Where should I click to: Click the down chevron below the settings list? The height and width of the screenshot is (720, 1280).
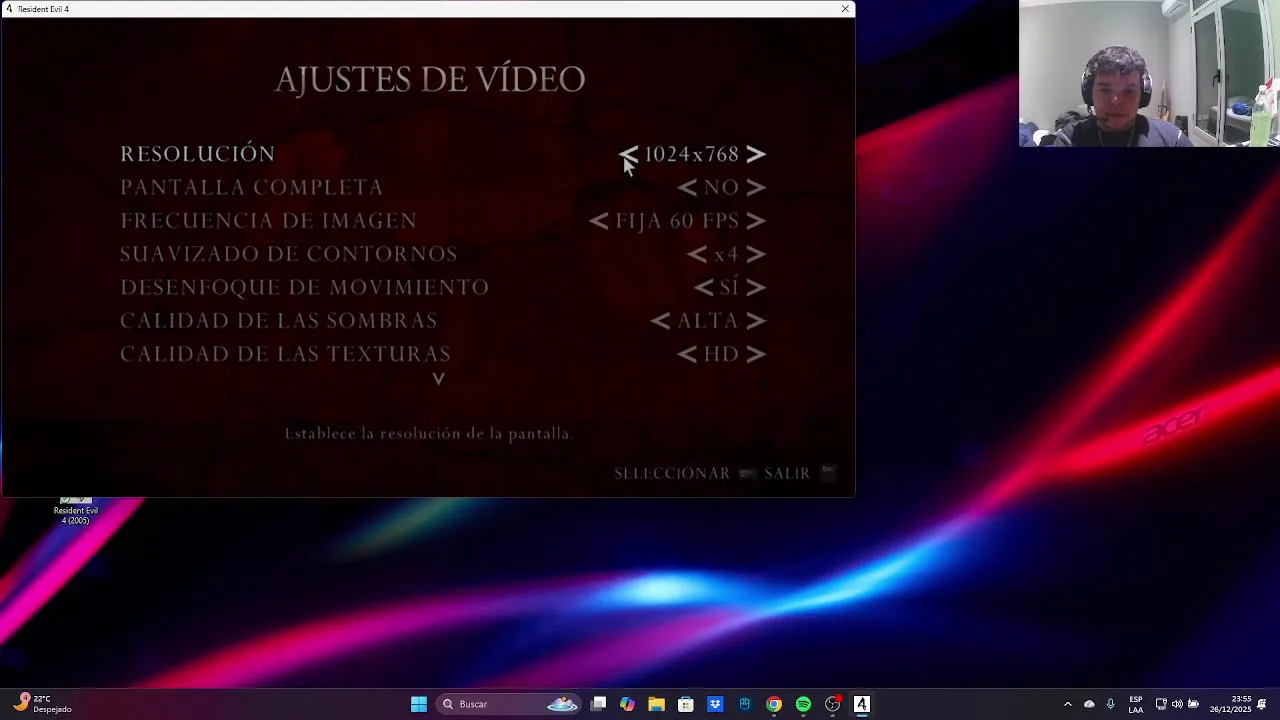click(438, 379)
